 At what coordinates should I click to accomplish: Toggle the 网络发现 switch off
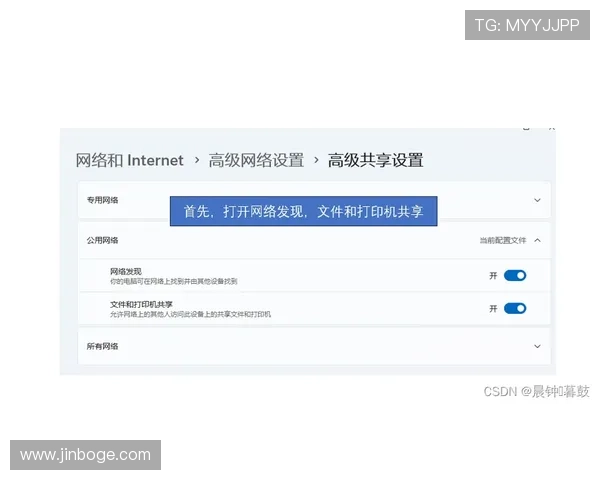[515, 275]
